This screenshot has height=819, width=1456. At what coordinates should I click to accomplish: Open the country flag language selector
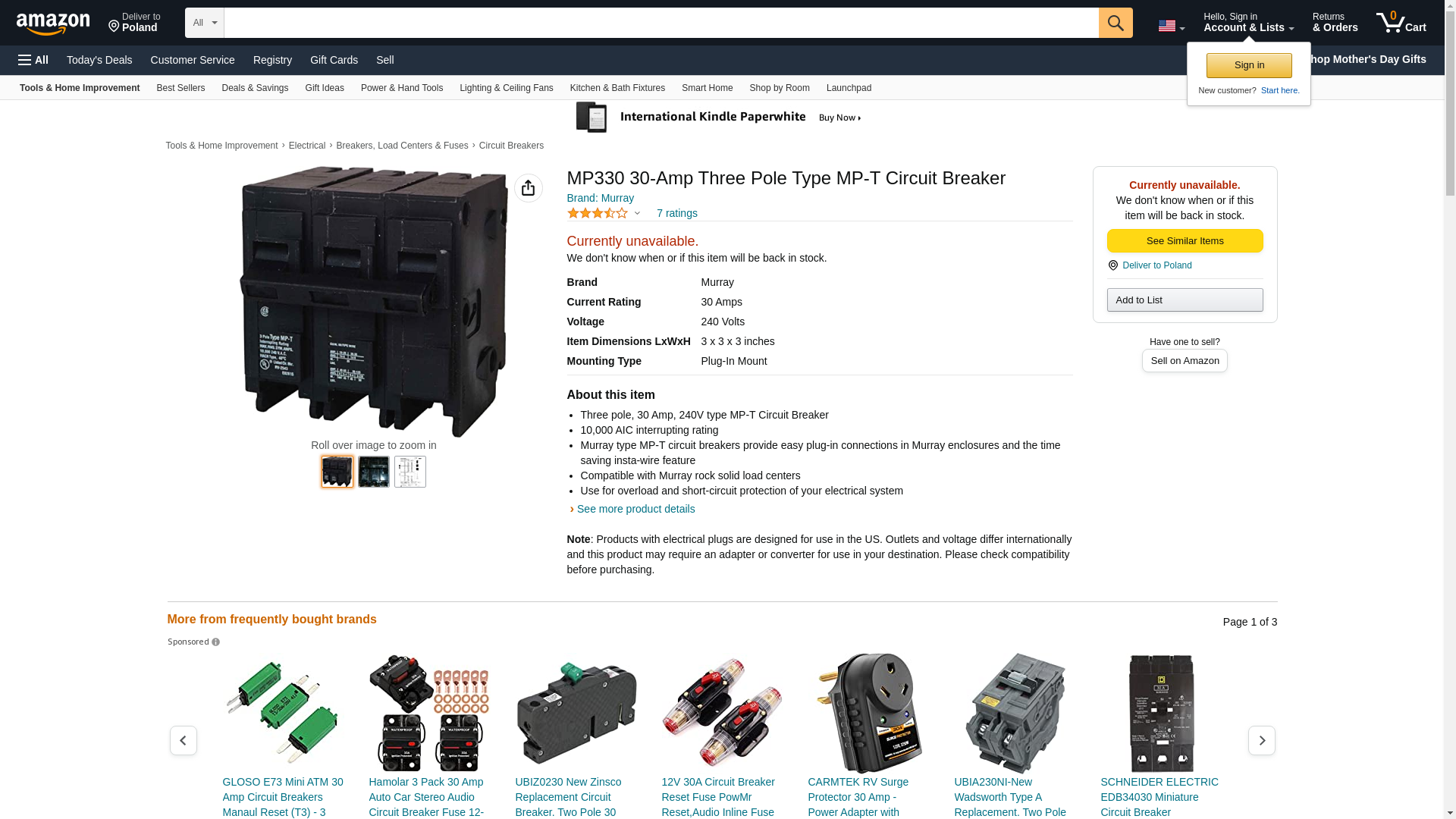[x=1171, y=26]
